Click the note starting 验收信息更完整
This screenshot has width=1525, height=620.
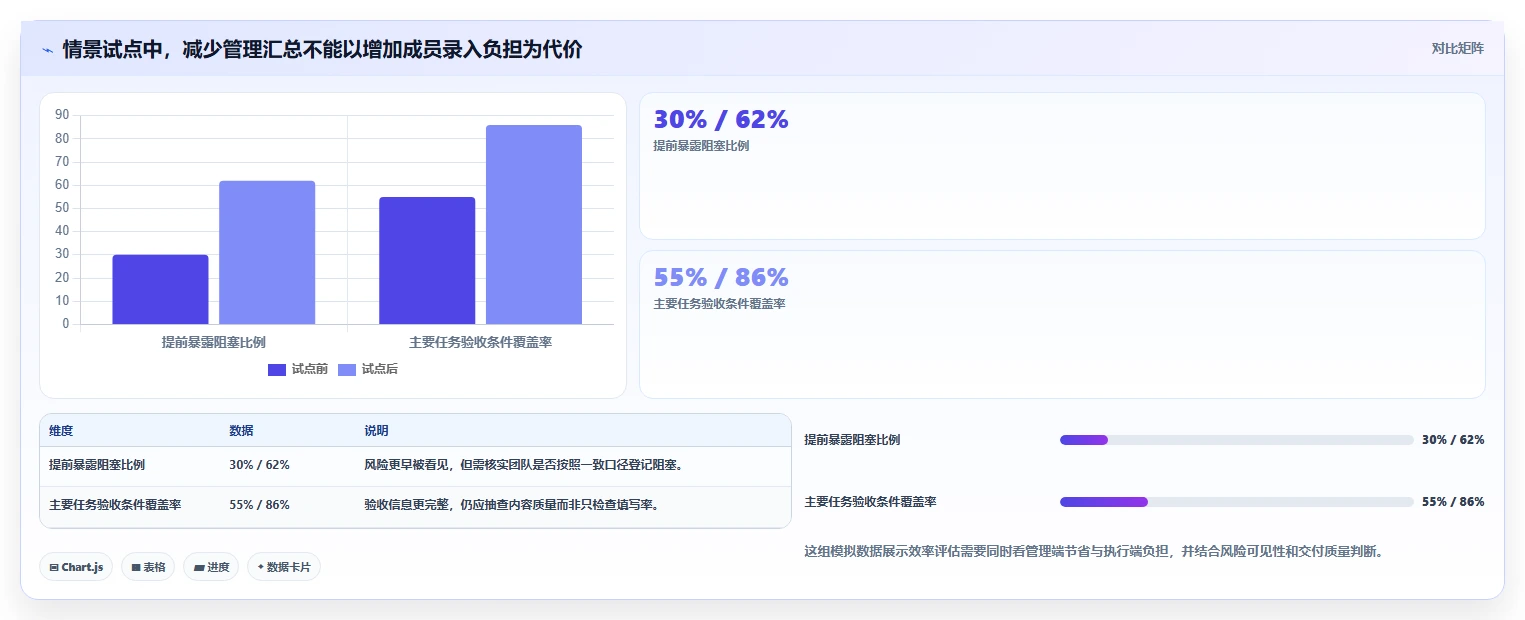click(511, 505)
